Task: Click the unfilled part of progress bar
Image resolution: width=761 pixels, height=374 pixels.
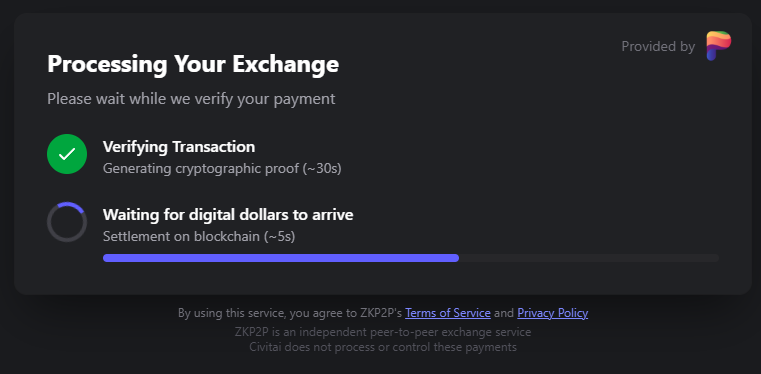Action: 589,258
